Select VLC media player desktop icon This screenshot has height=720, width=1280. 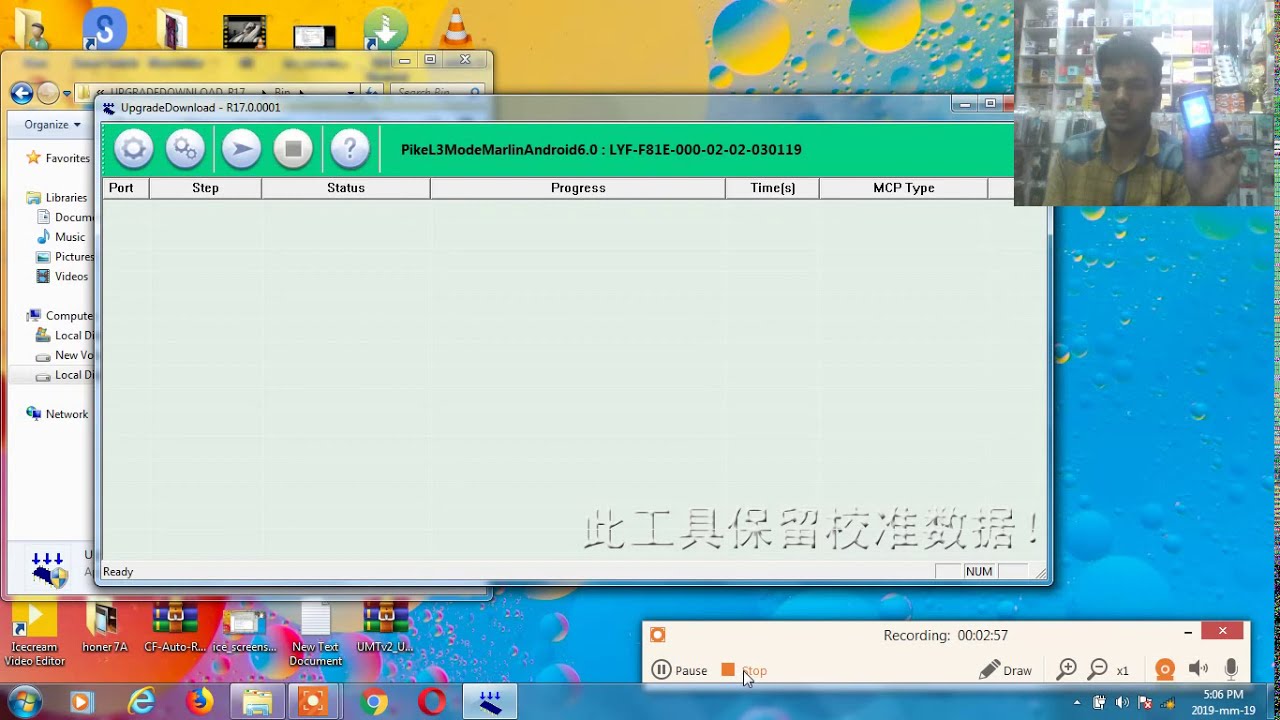pos(456,28)
